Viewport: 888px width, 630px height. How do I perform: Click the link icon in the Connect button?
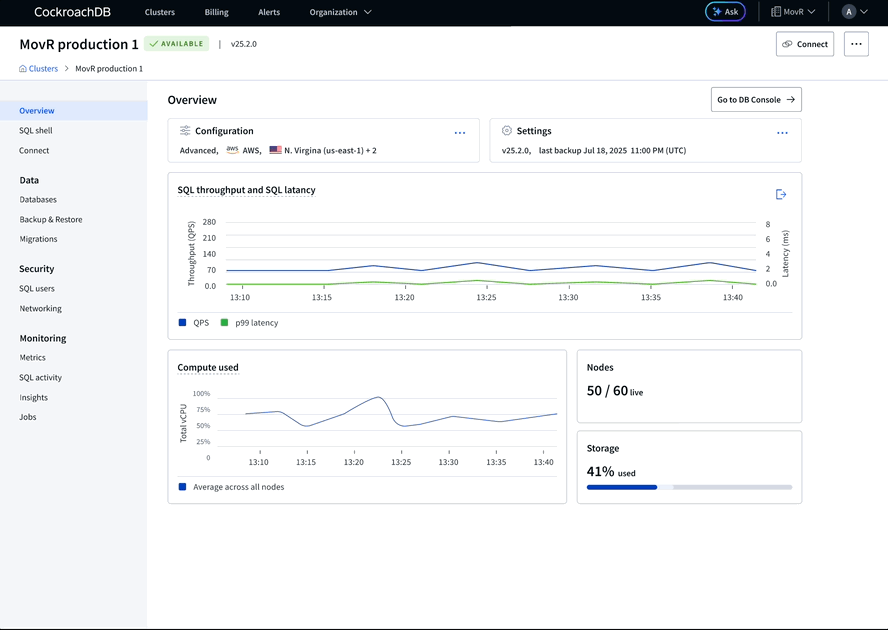787,44
